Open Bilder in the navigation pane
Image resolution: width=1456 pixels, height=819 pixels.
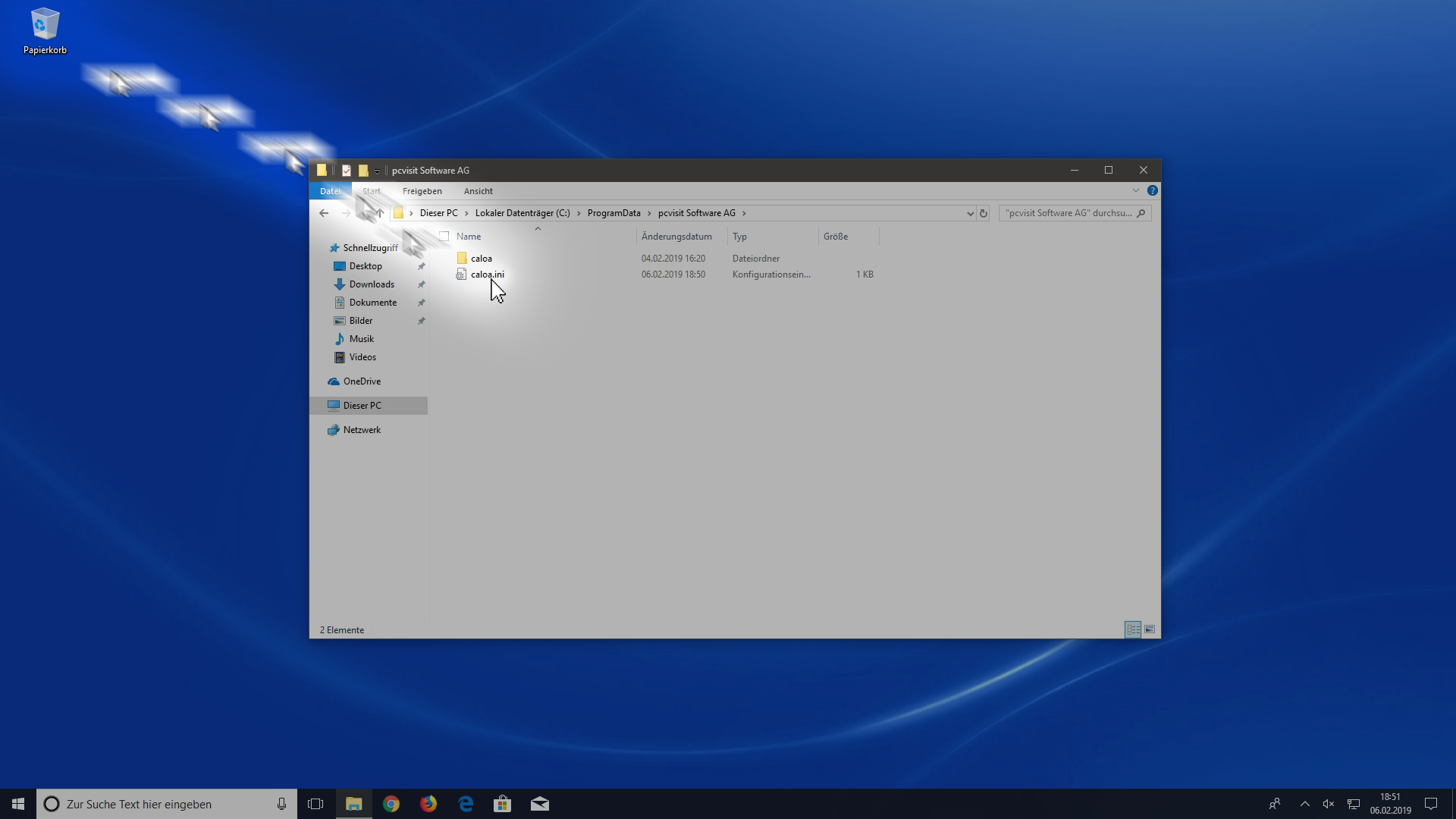[361, 321]
